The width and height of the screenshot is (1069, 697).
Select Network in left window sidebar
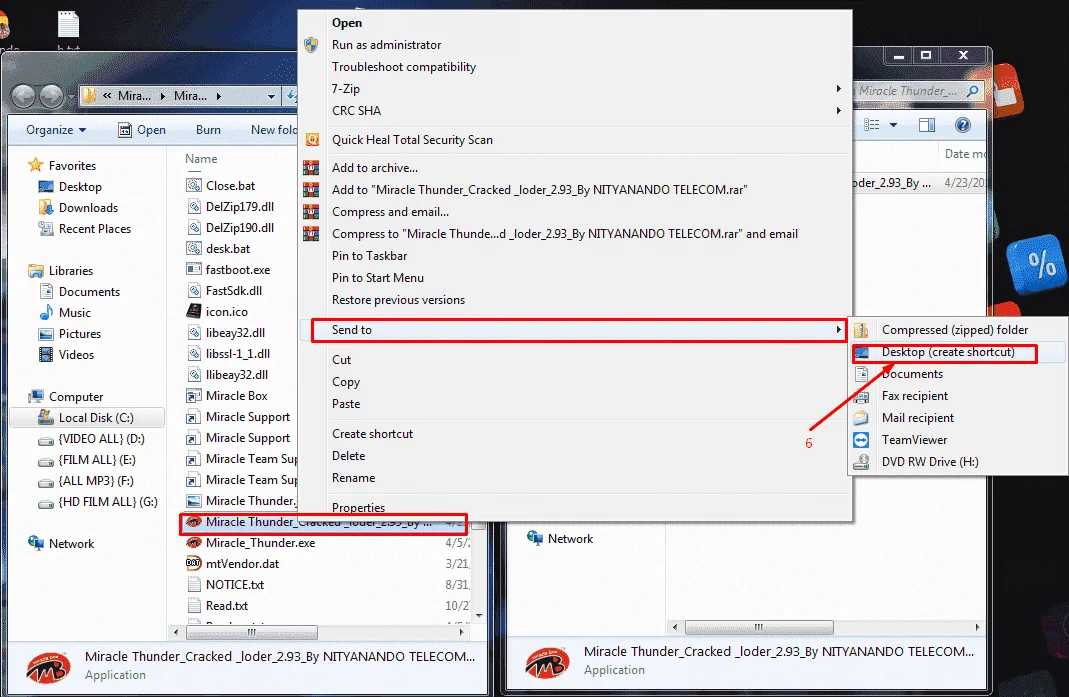pos(61,544)
